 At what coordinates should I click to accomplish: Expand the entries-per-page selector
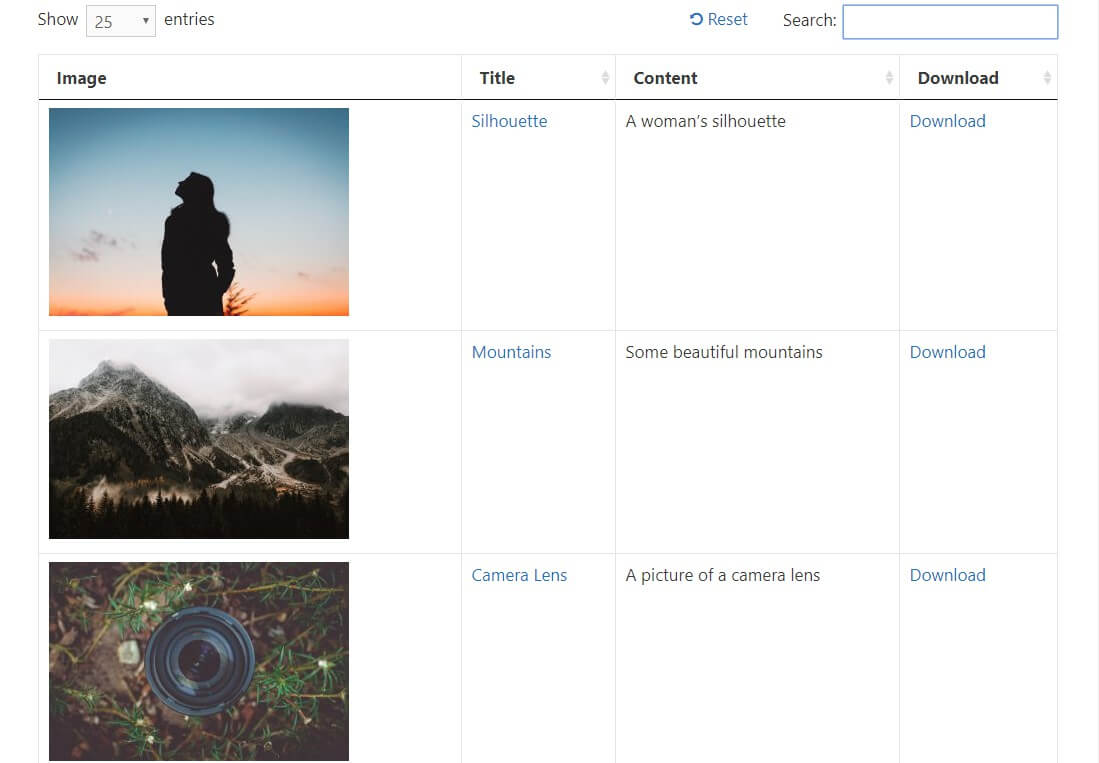pos(120,19)
